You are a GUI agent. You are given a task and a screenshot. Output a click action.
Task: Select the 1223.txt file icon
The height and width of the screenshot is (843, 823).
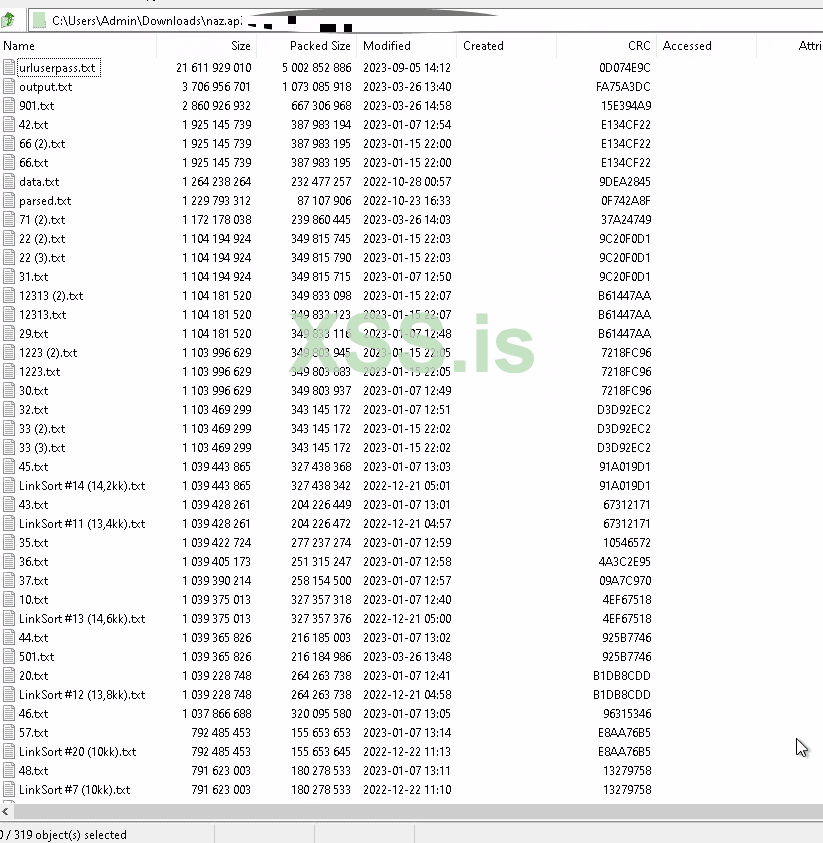click(x=9, y=372)
